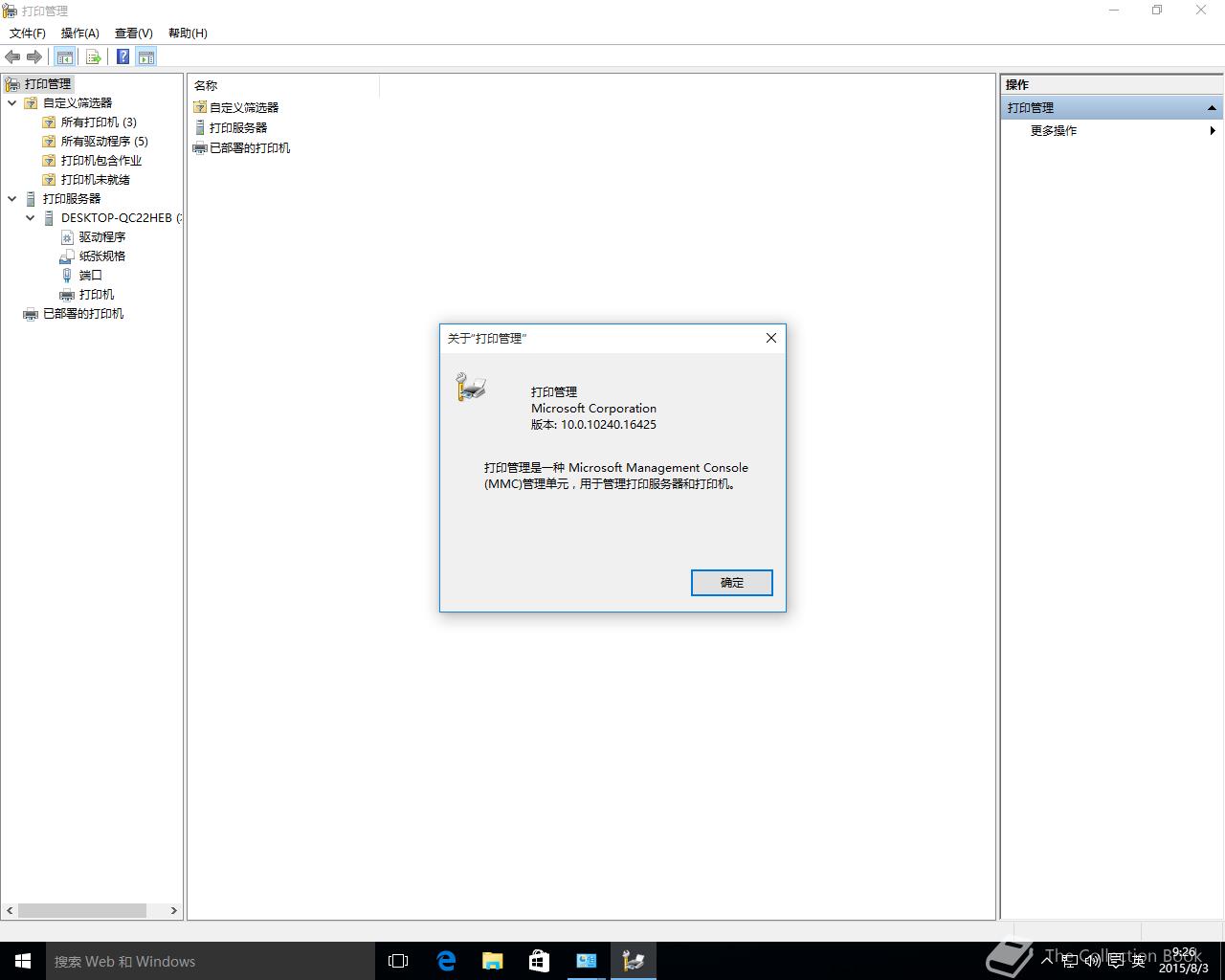The height and width of the screenshot is (980, 1225).
Task: Select the 端口 ports icon
Action: pos(67,275)
